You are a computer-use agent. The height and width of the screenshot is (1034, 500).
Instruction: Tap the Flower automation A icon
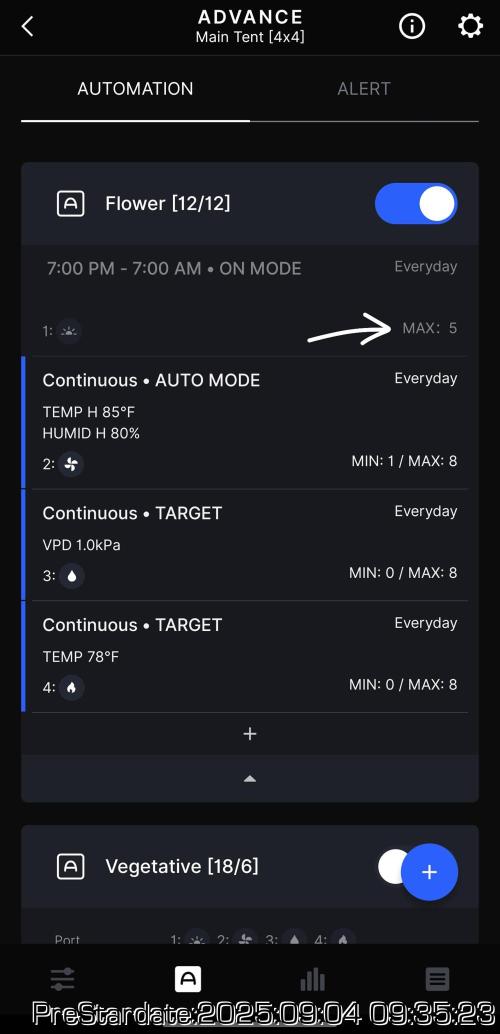pyautogui.click(x=71, y=204)
